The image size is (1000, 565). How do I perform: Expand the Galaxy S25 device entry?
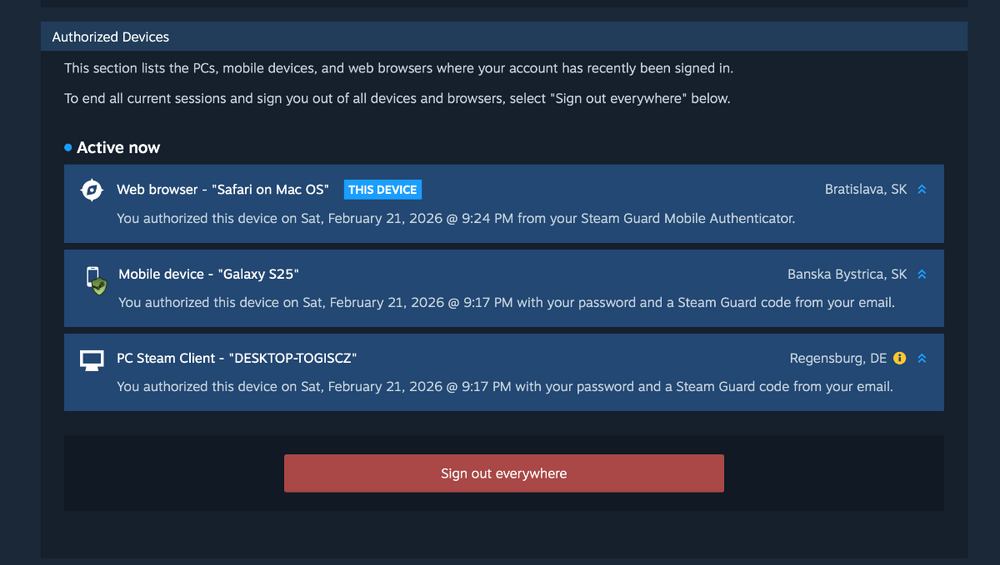click(x=922, y=274)
